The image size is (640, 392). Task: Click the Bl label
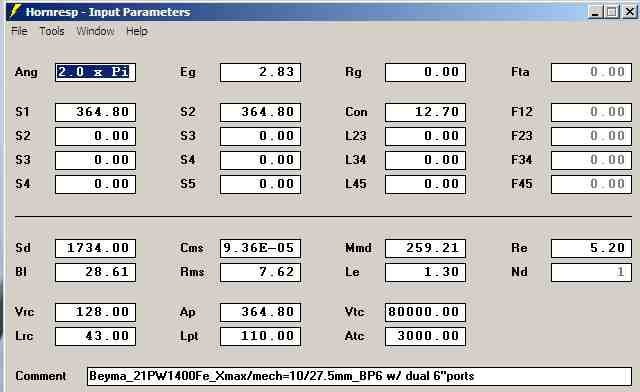[x=21, y=272]
